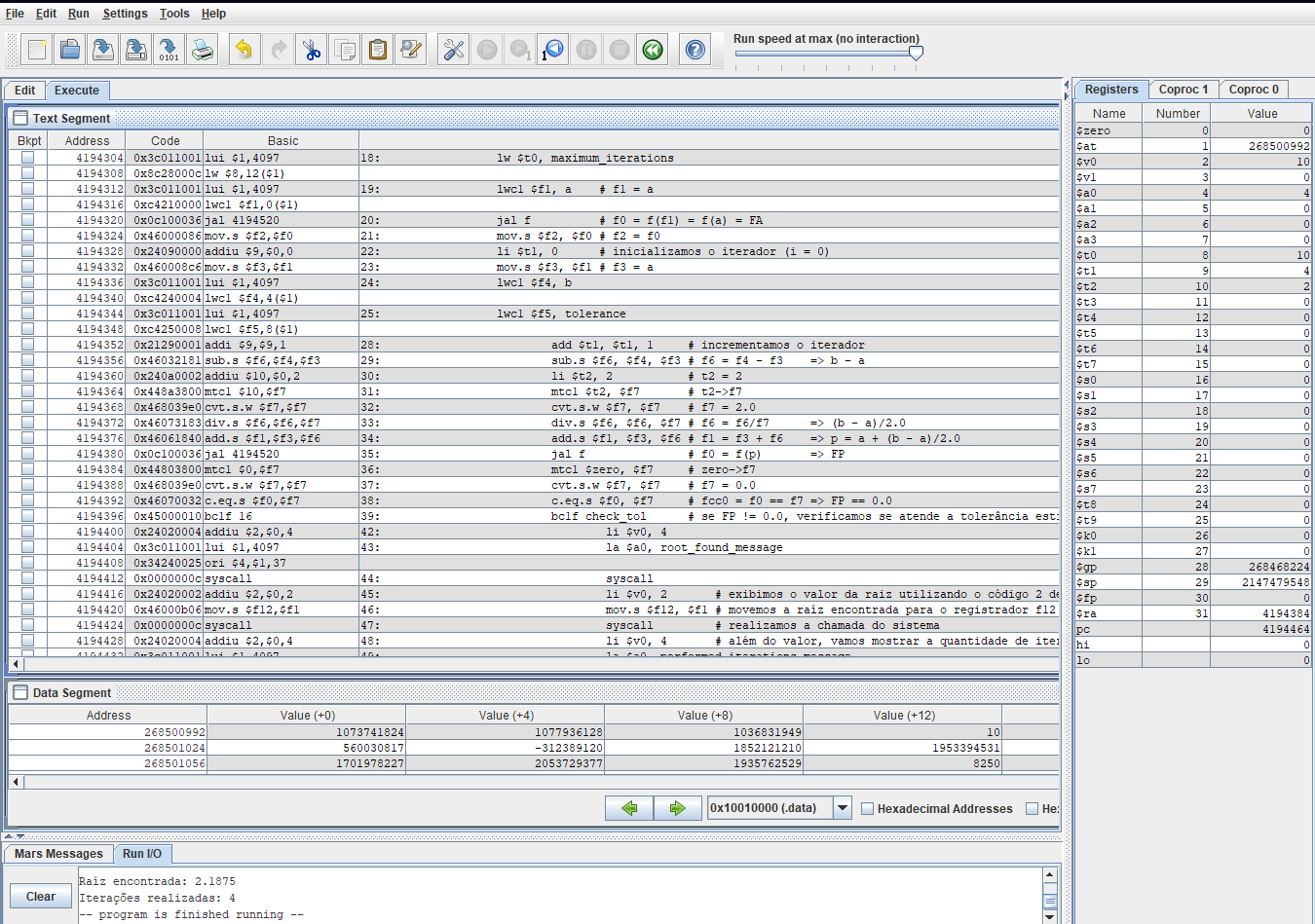The width and height of the screenshot is (1315, 924).
Task: Paste using the clipboard toolbar icon
Action: (x=378, y=50)
